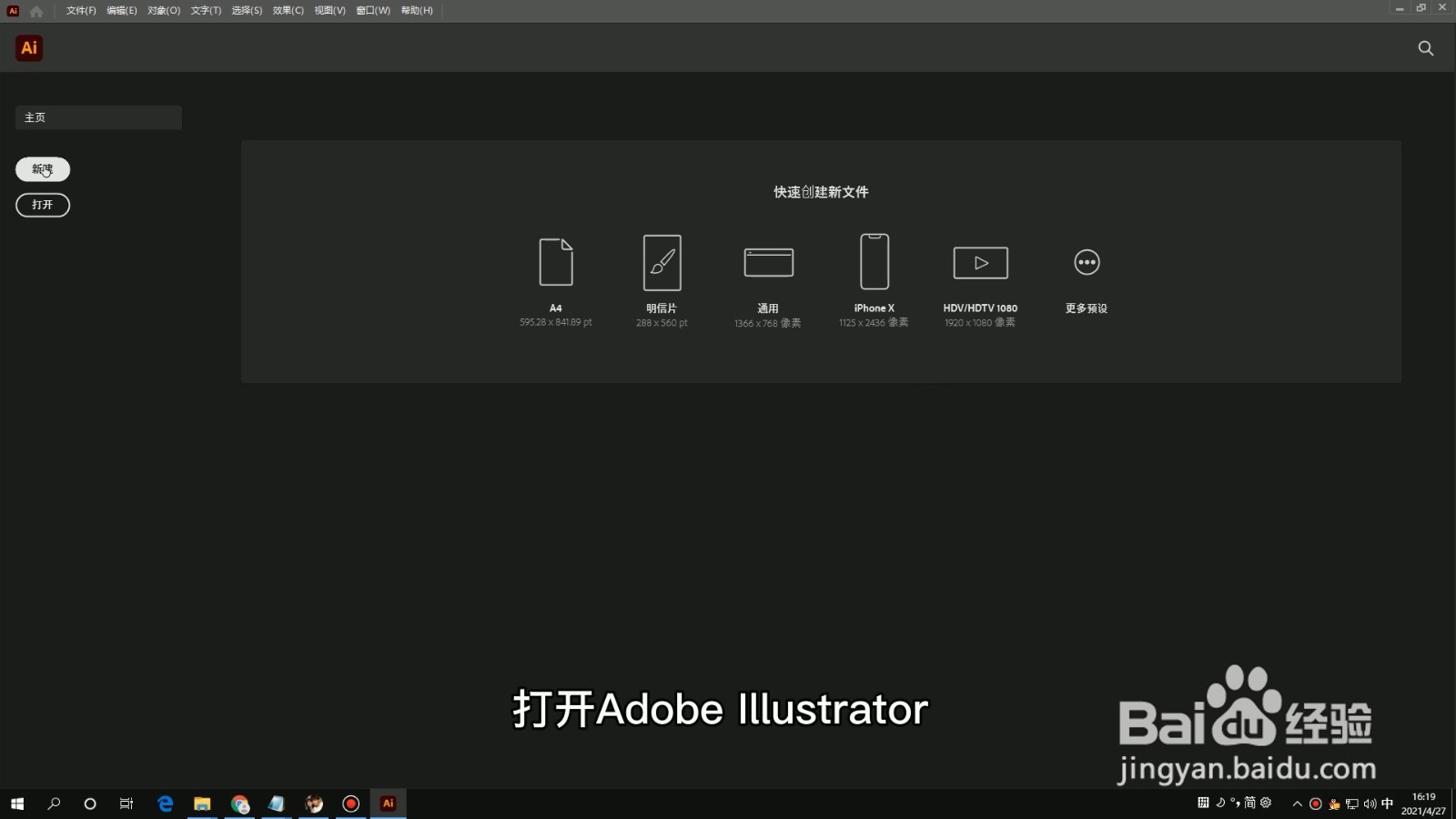Open the Windows Start menu

[17, 804]
